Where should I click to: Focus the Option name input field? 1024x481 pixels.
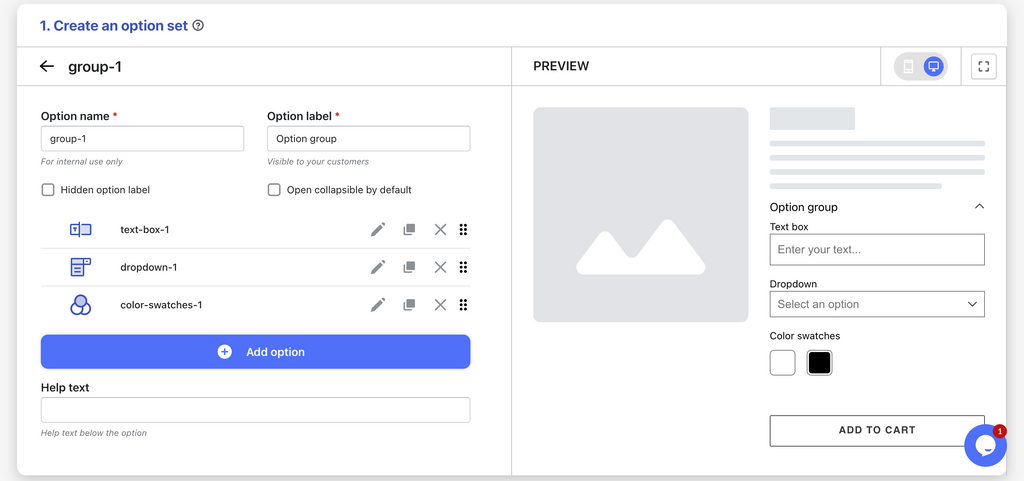click(142, 139)
